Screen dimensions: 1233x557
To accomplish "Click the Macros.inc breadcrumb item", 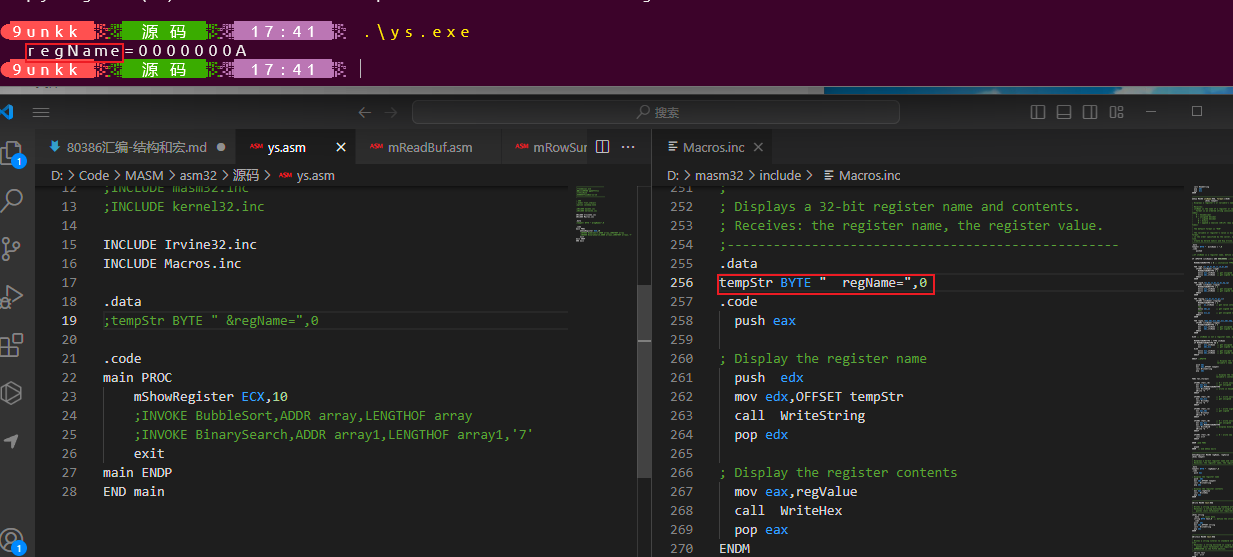I will pyautogui.click(x=869, y=175).
